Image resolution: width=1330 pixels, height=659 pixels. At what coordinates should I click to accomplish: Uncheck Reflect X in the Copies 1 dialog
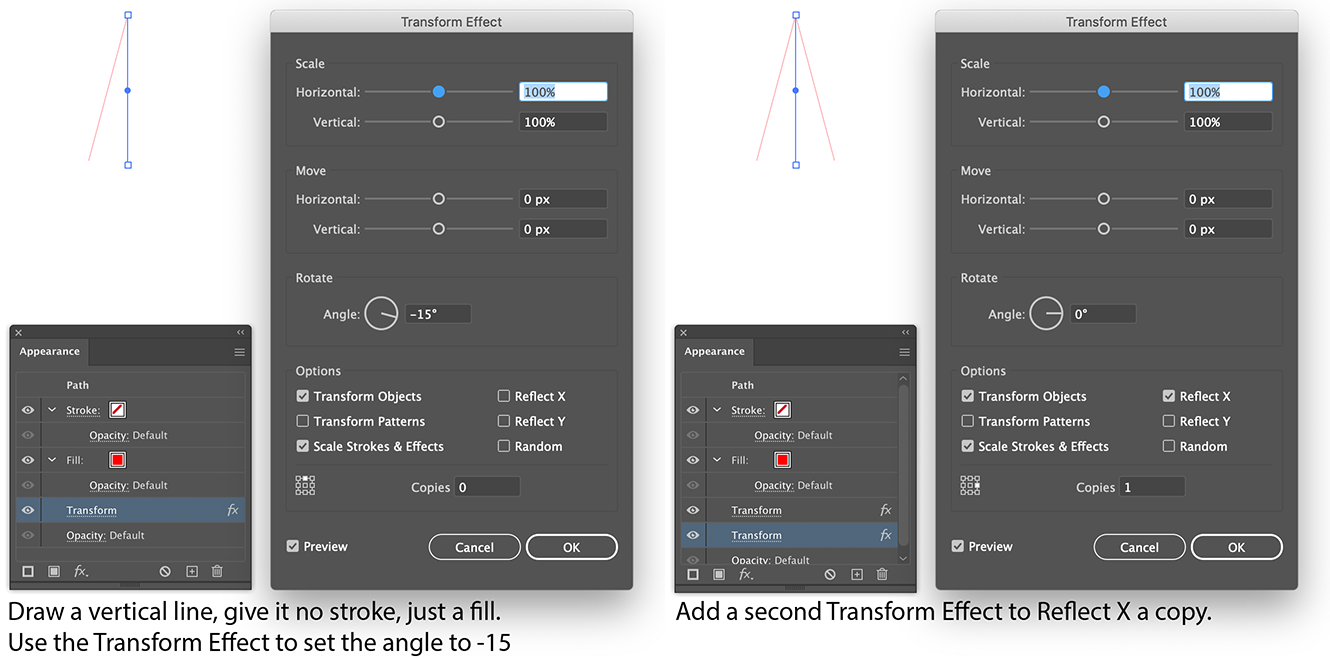click(x=1169, y=396)
